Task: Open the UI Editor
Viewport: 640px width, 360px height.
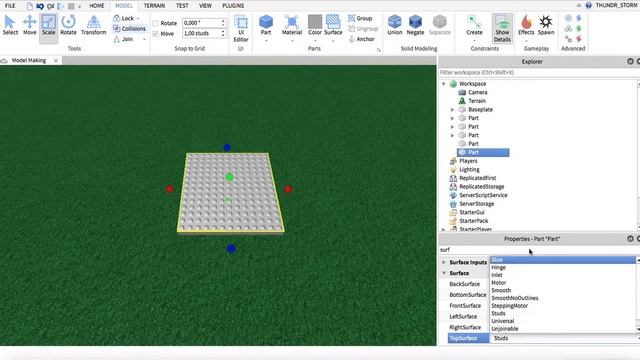Action: point(241,29)
